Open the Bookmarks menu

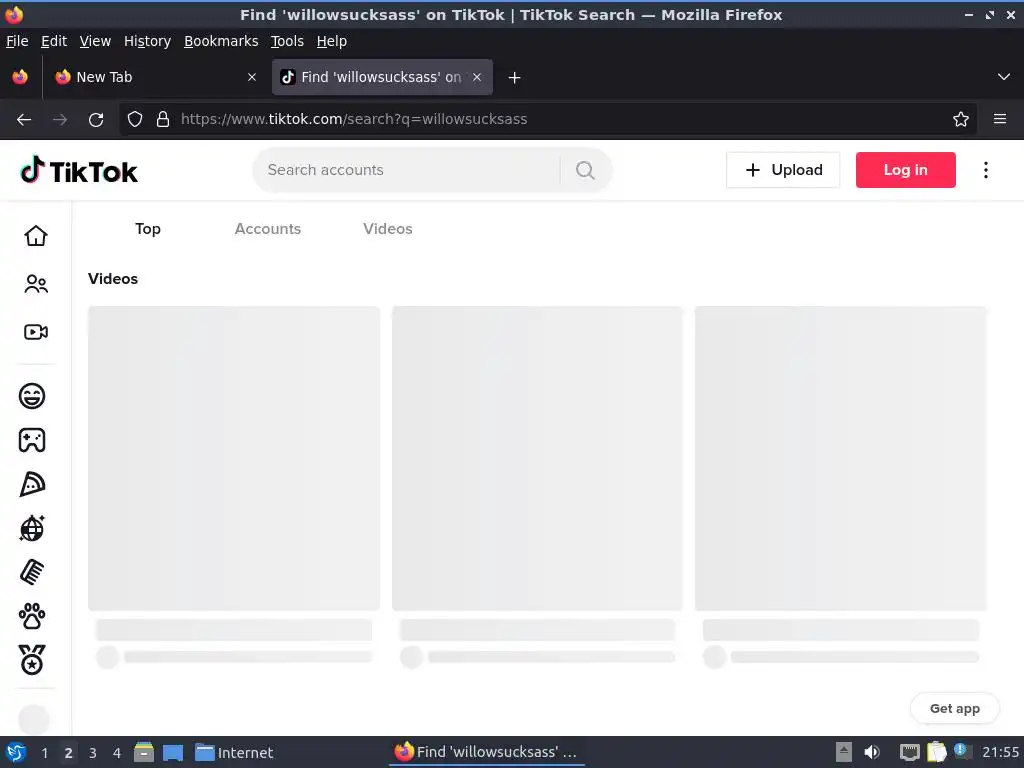pos(221,41)
